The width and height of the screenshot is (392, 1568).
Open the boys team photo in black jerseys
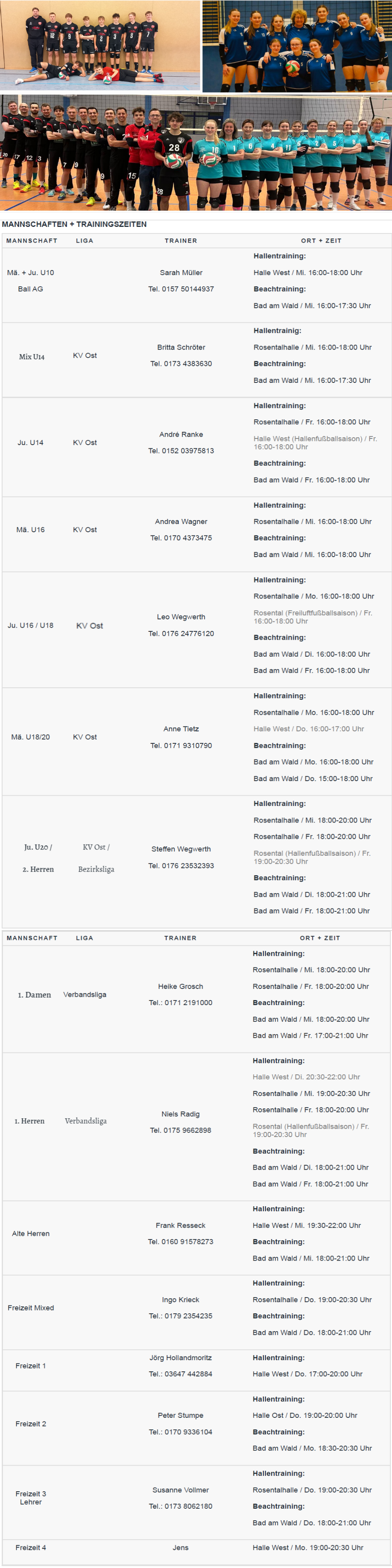(100, 46)
